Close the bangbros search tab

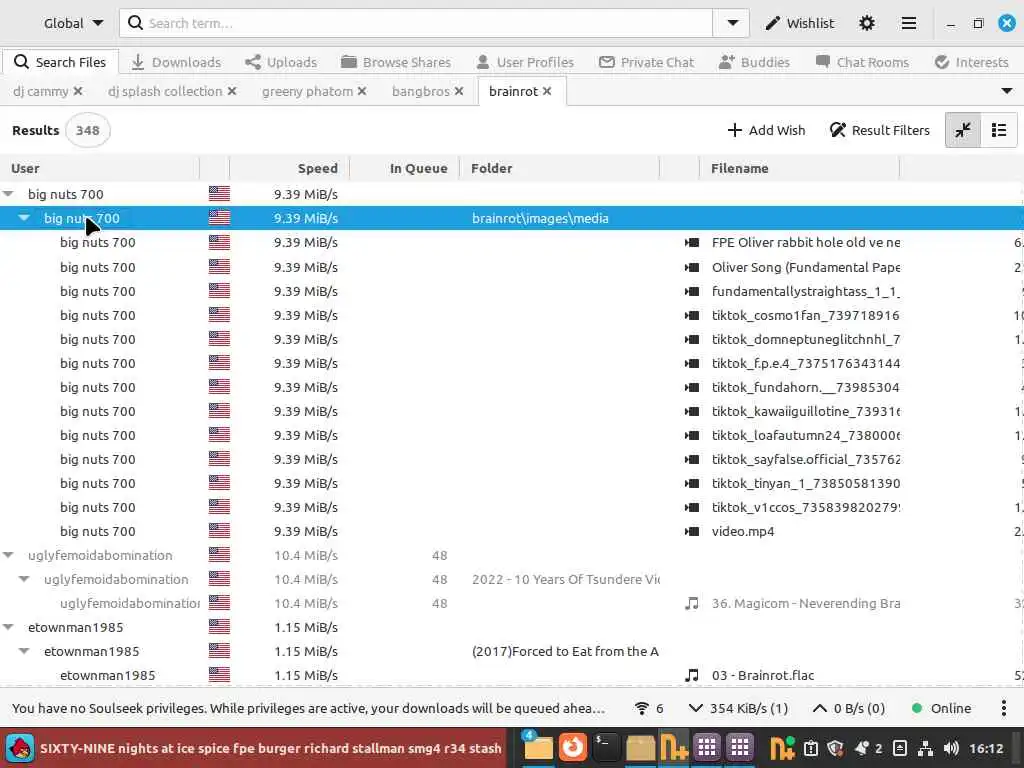click(459, 91)
